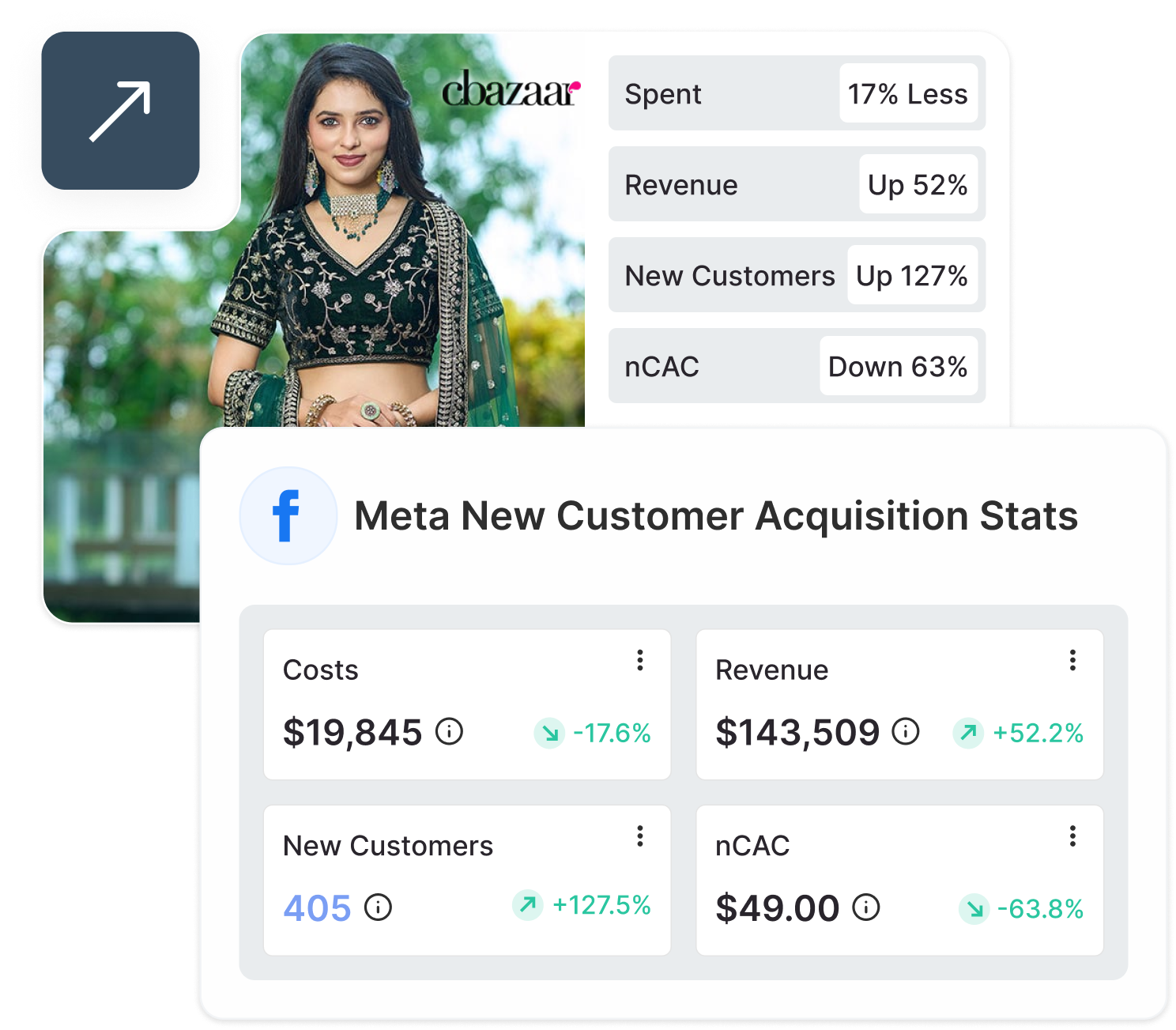The width and height of the screenshot is (1176, 1030).
Task: Click the Down 63% nCAC badge
Action: pos(899,366)
